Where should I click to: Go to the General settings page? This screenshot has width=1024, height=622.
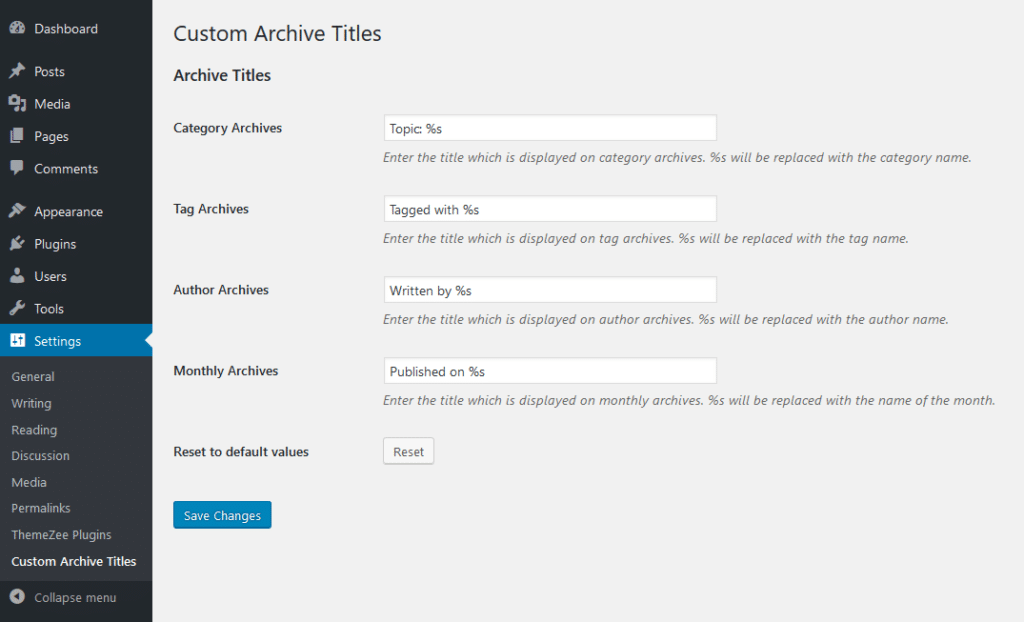33,376
